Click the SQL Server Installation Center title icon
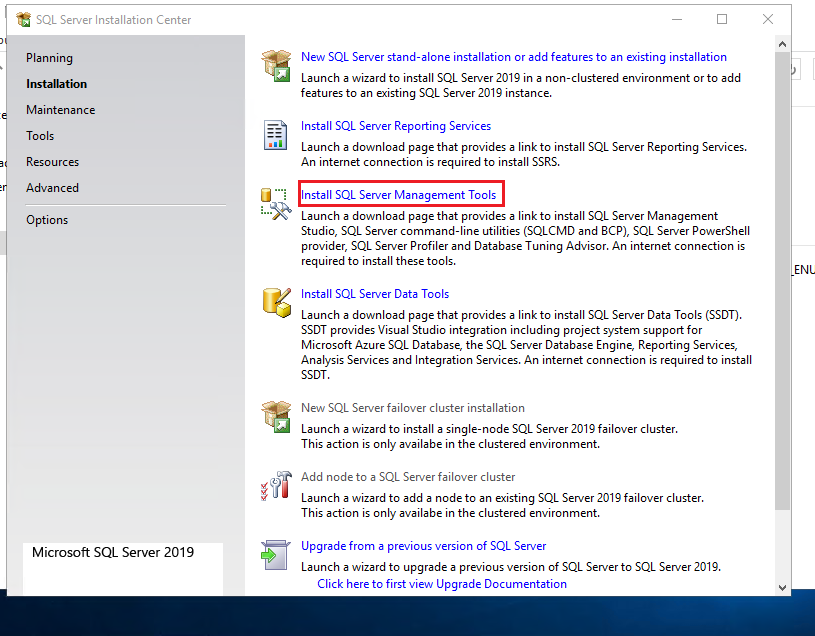The width and height of the screenshot is (815, 636). 23,20
